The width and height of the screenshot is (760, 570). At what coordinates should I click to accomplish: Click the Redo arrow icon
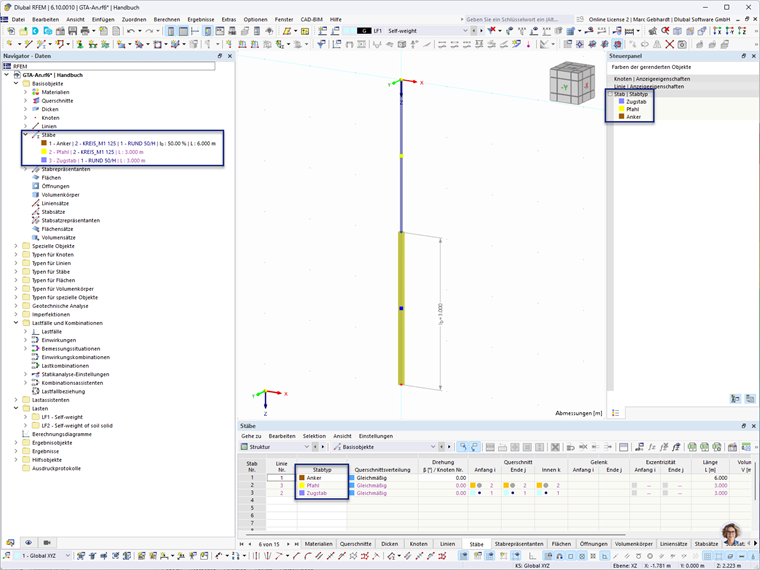tap(149, 31)
